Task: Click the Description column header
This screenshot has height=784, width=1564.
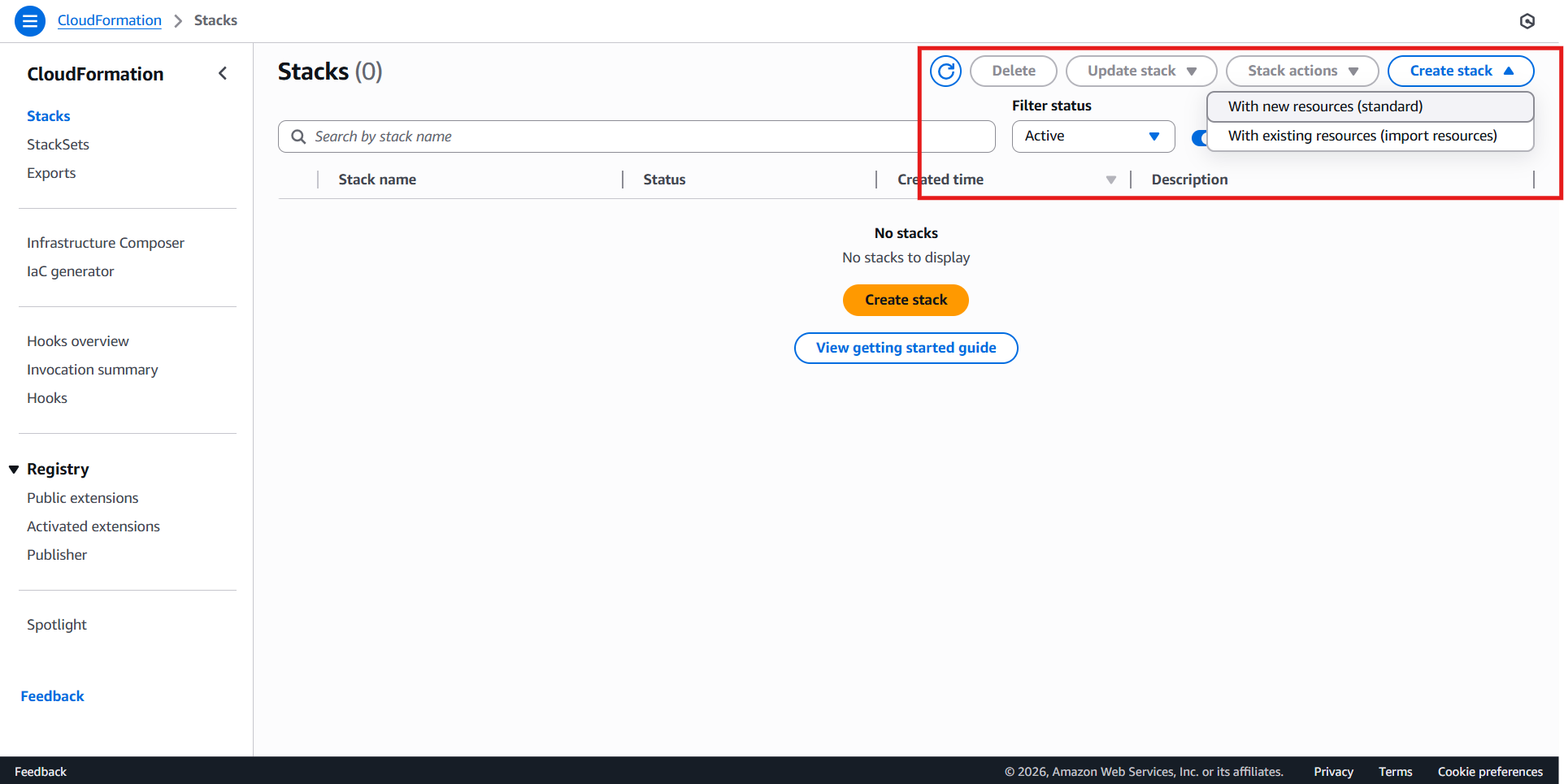Action: coord(1189,180)
